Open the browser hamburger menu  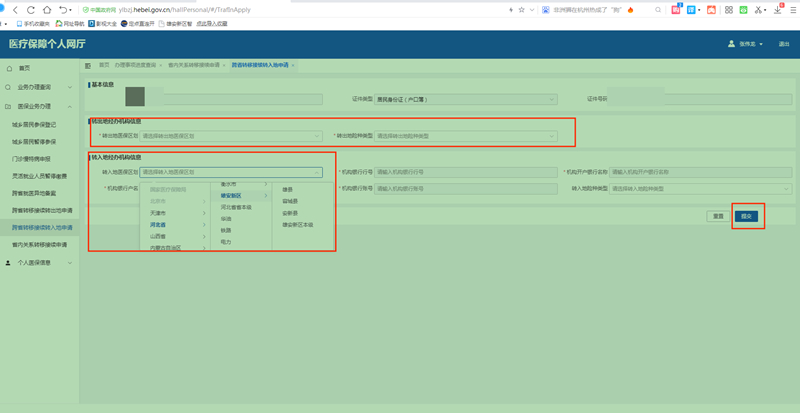(x=792, y=9)
